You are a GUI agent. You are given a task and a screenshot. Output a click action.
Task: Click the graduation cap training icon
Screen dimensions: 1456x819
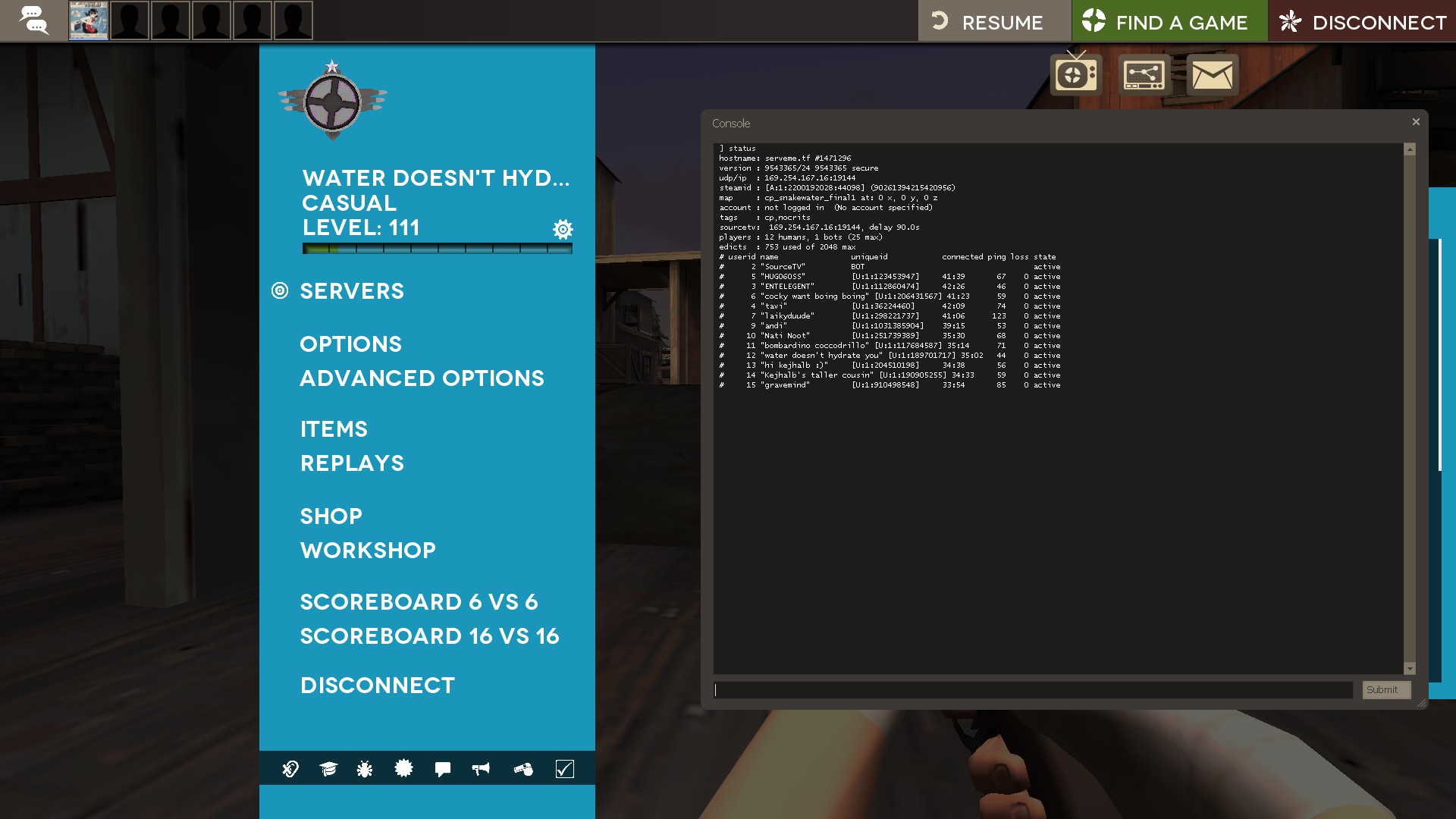[328, 769]
